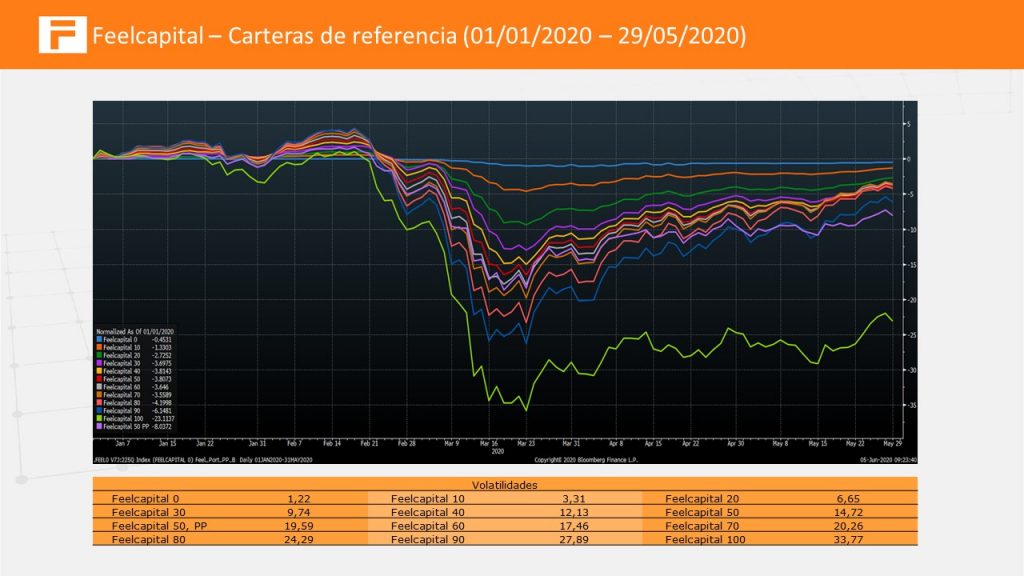Click the Feelcapital 0 cell in volatility table
Viewport: 1024px width, 576px height.
[x=145, y=498]
